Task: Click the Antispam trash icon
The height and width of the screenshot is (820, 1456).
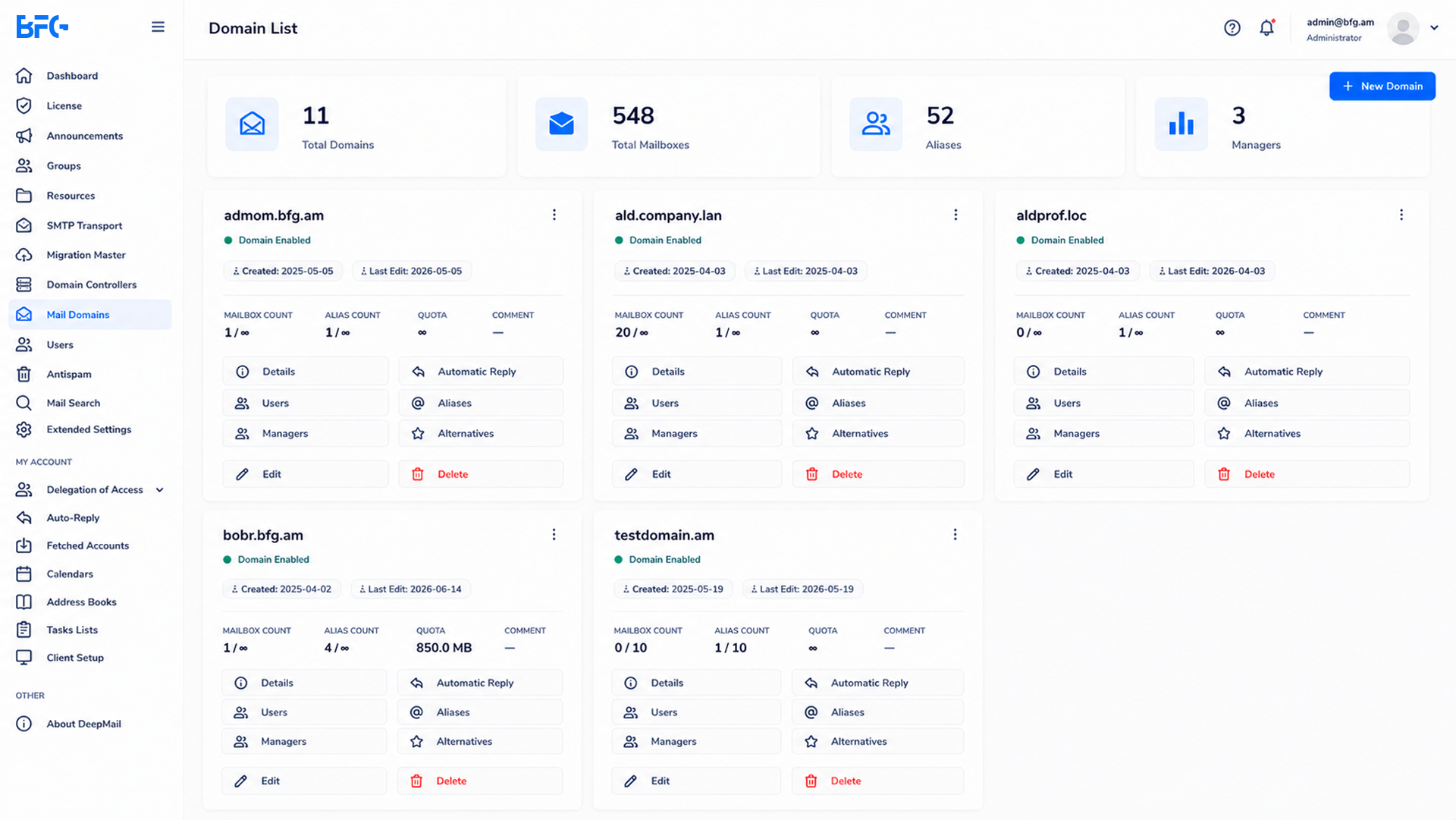Action: coord(24,374)
